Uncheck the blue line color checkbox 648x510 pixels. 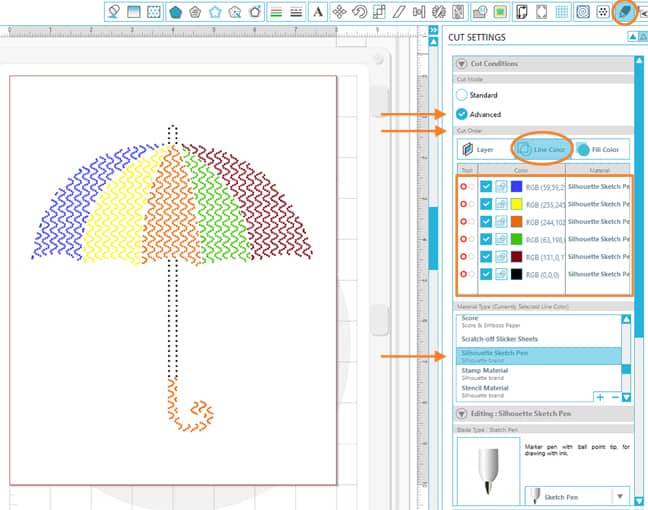tap(486, 186)
